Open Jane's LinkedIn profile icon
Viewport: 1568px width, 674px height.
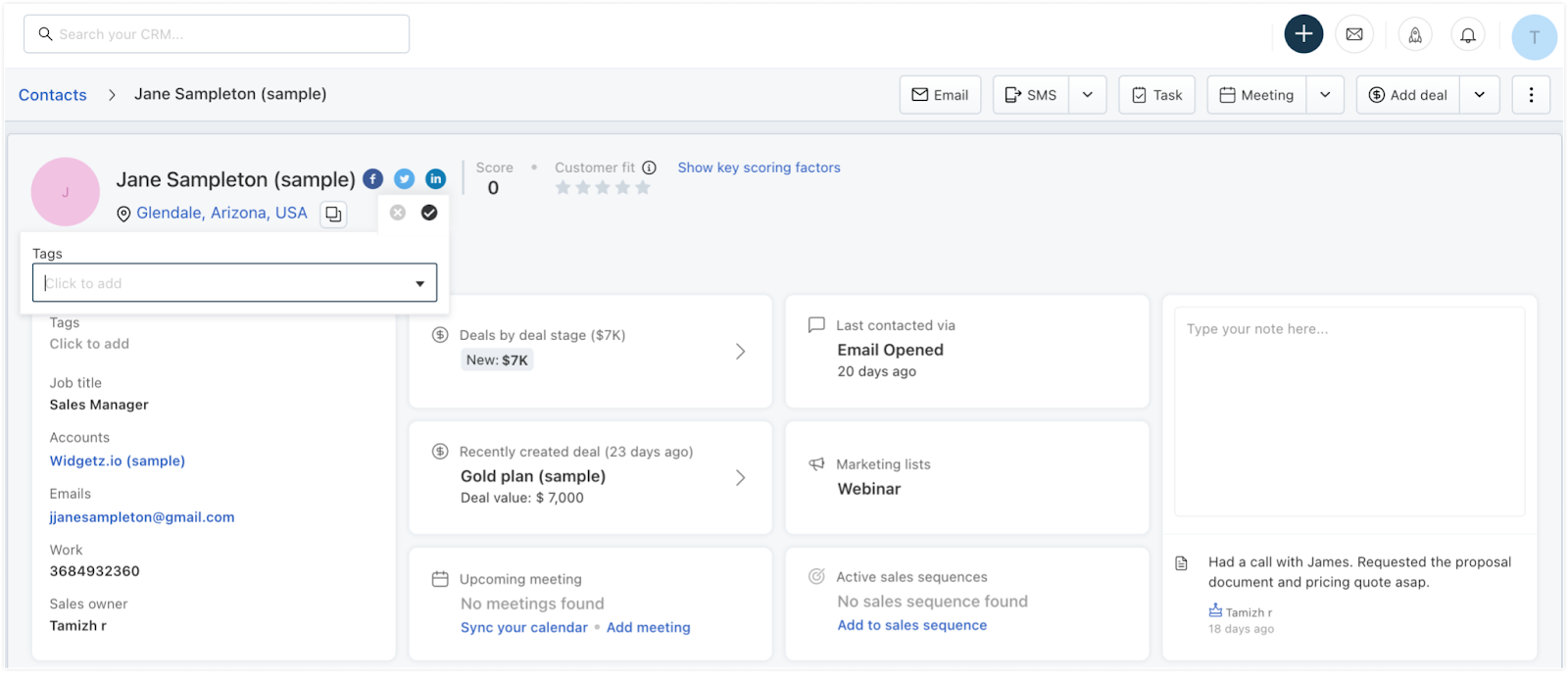pyautogui.click(x=435, y=178)
